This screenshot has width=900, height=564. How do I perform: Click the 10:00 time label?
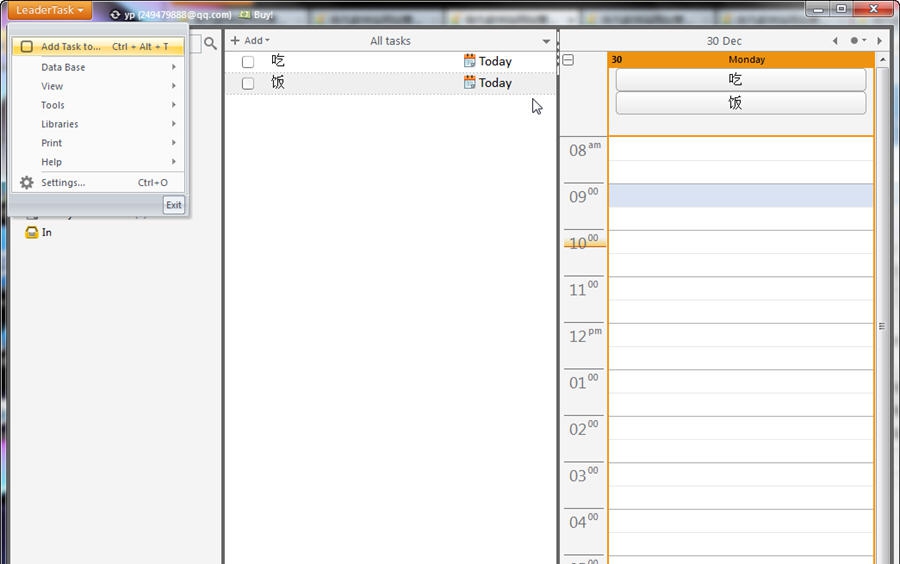coord(584,243)
